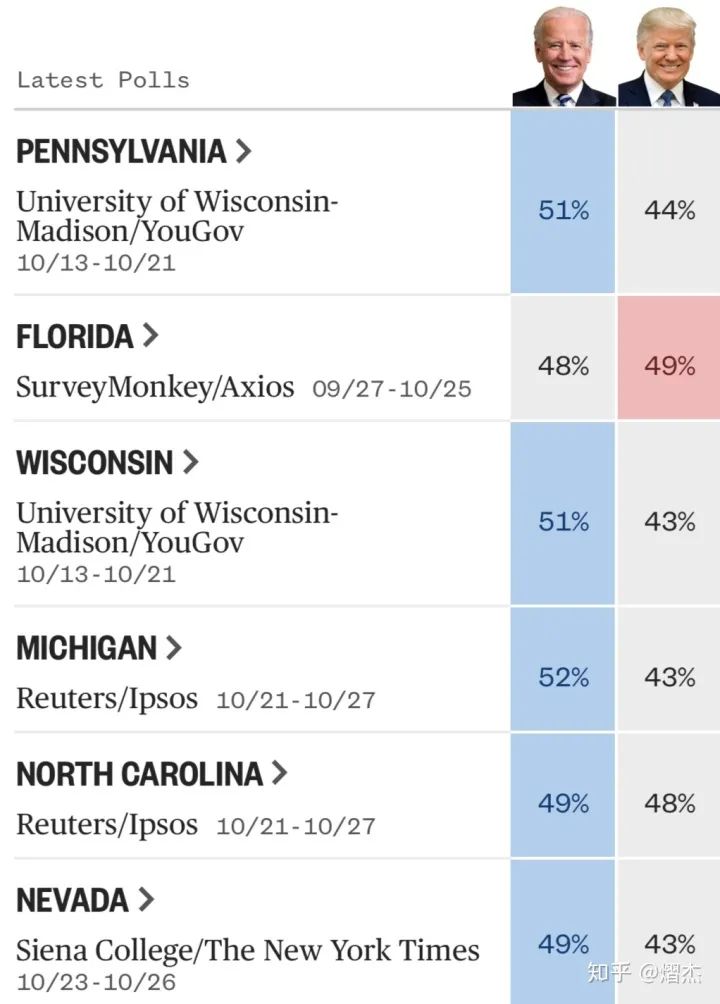The width and height of the screenshot is (720, 1004).
Task: Click Reuters/Ipsos in the Michigan row
Action: click(107, 698)
